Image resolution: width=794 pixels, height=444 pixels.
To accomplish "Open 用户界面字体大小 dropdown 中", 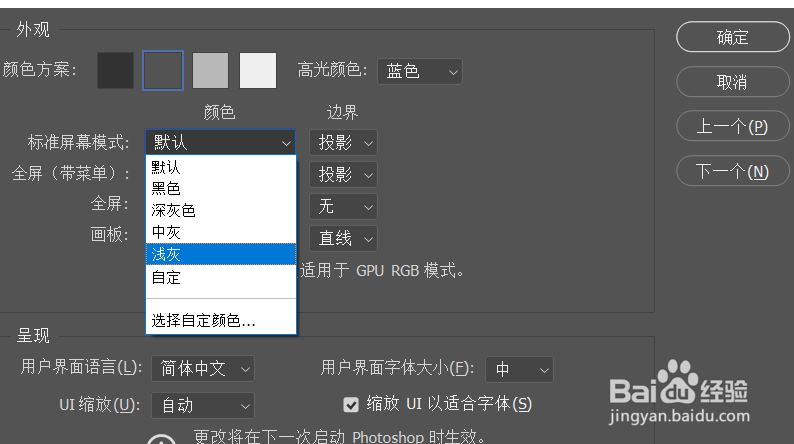I will click(519, 370).
